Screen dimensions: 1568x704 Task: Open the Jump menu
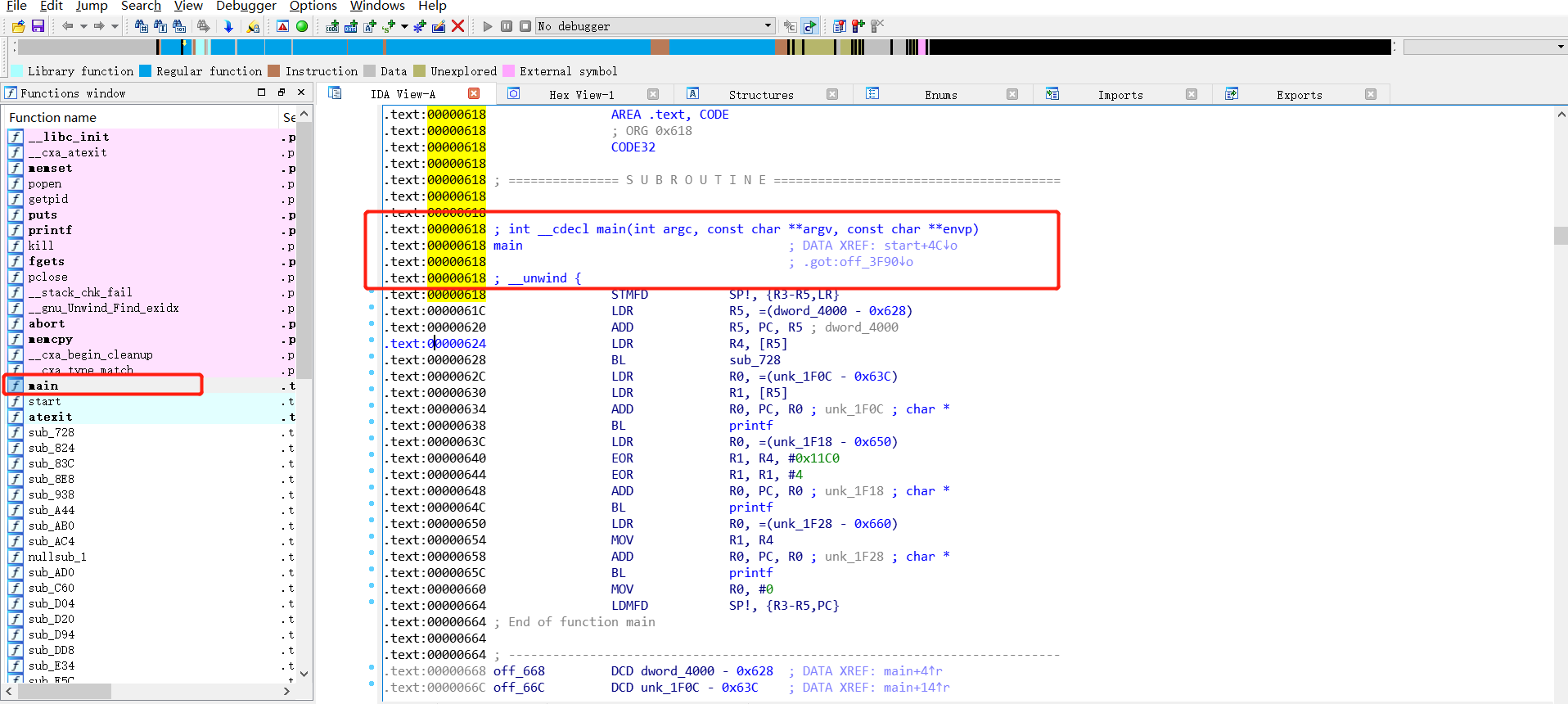[x=92, y=6]
